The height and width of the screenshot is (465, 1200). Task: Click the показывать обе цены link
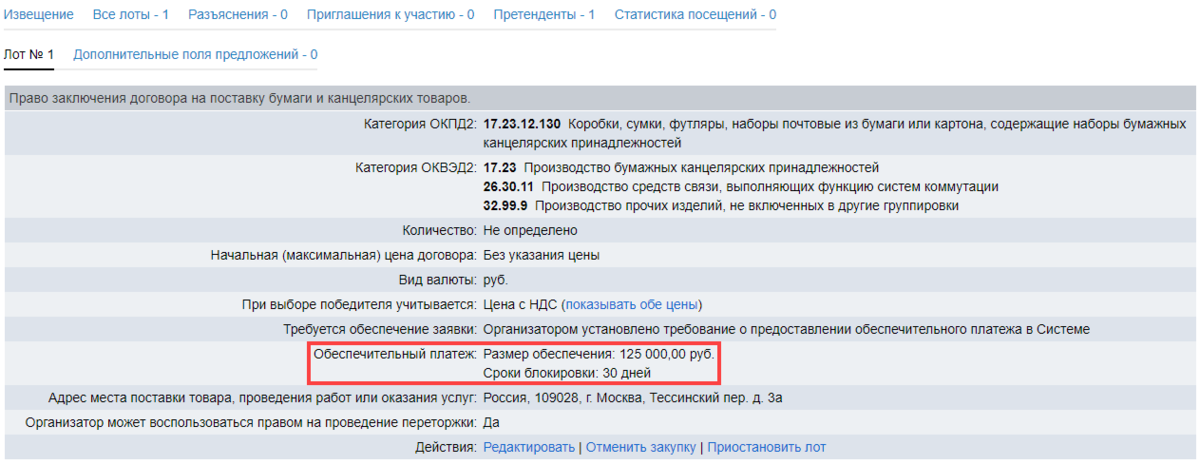point(633,304)
